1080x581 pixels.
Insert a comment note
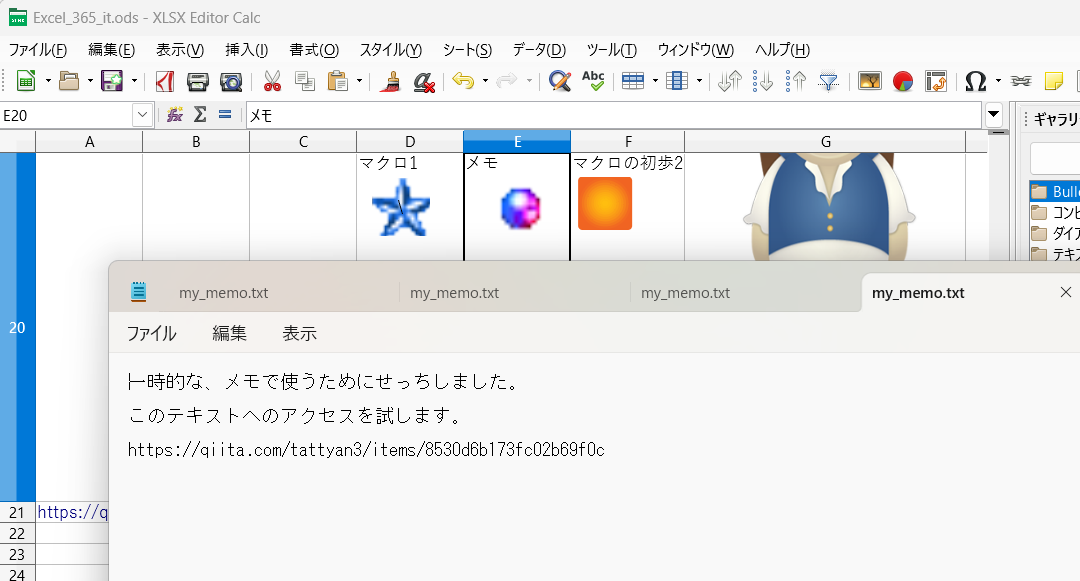[1053, 82]
